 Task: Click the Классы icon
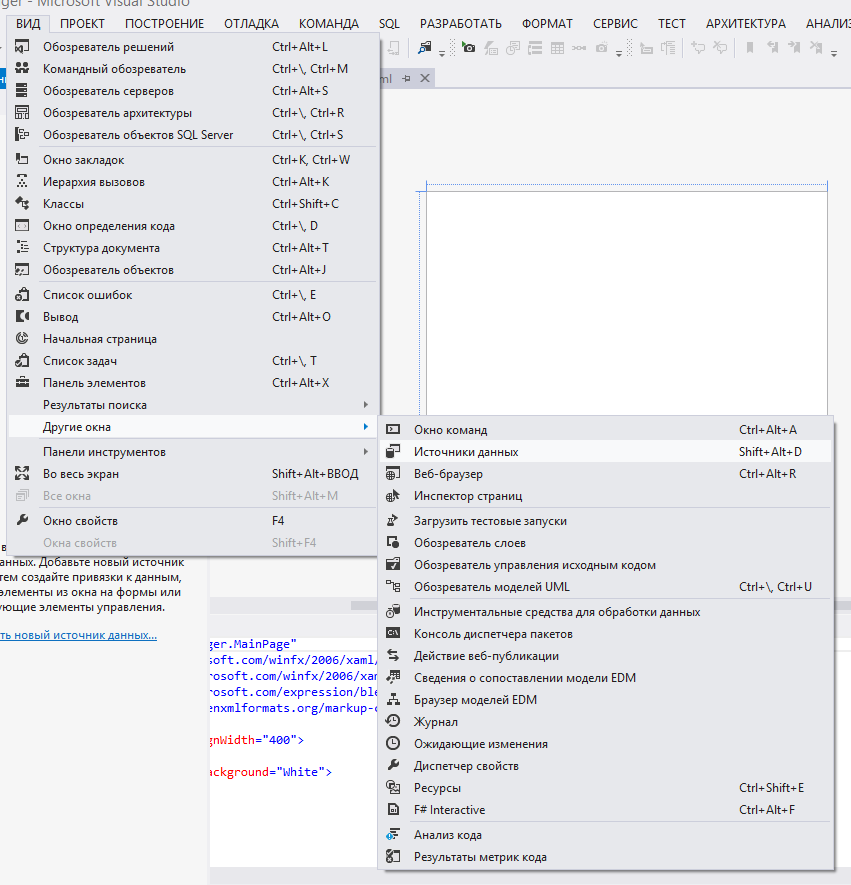(x=22, y=204)
